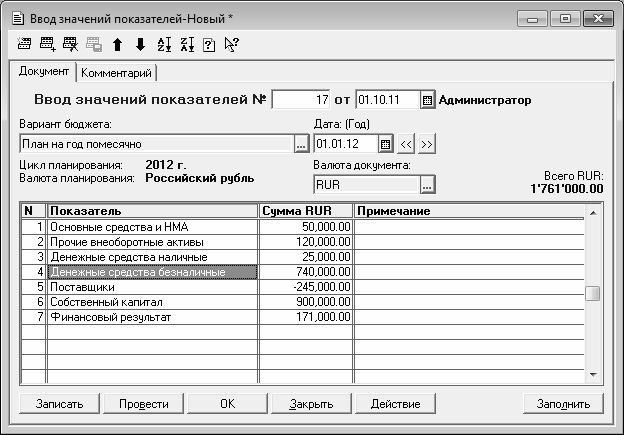
Task: Go to previous period with << button
Action: [x=407, y=144]
